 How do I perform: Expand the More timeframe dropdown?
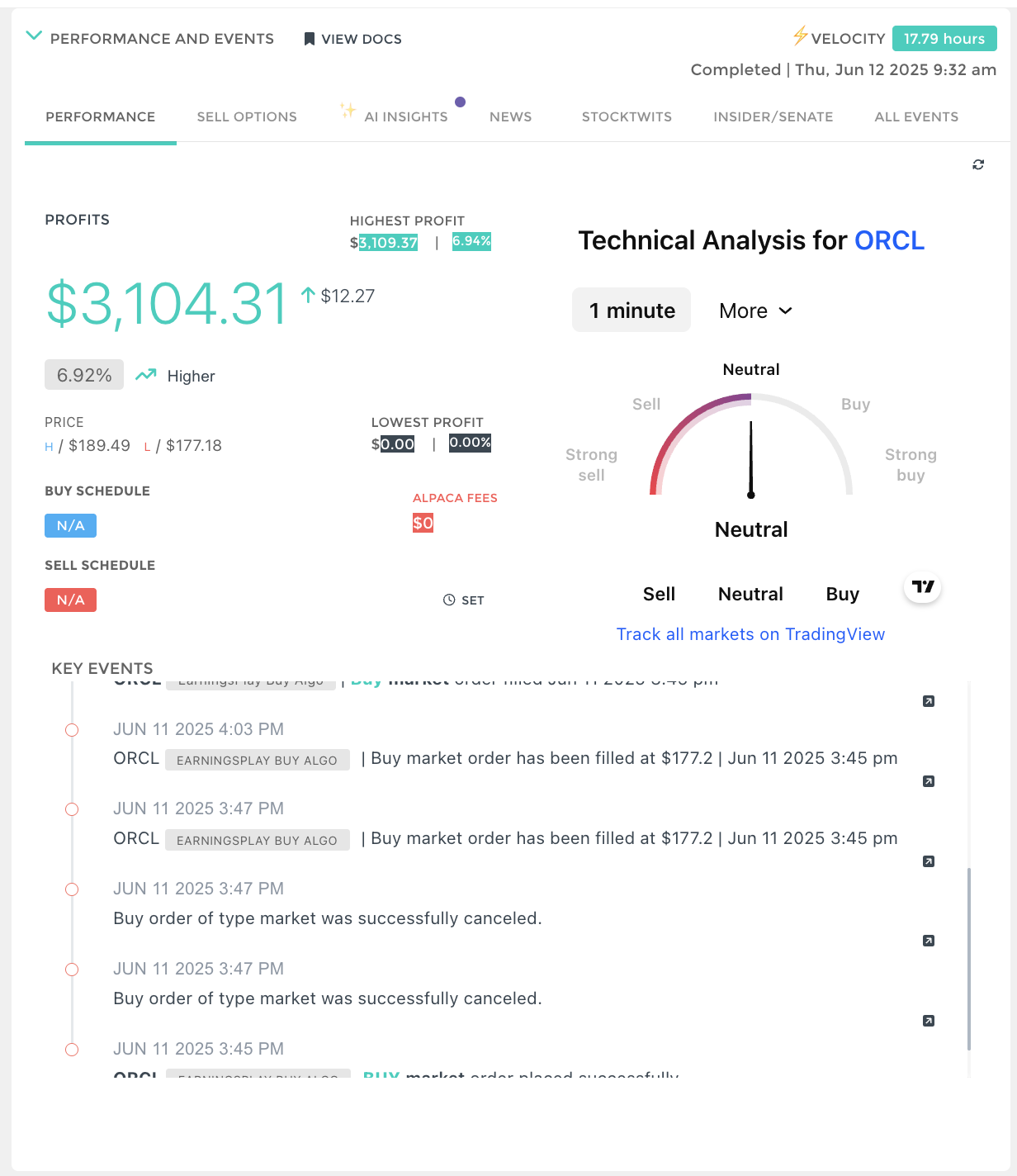point(755,311)
